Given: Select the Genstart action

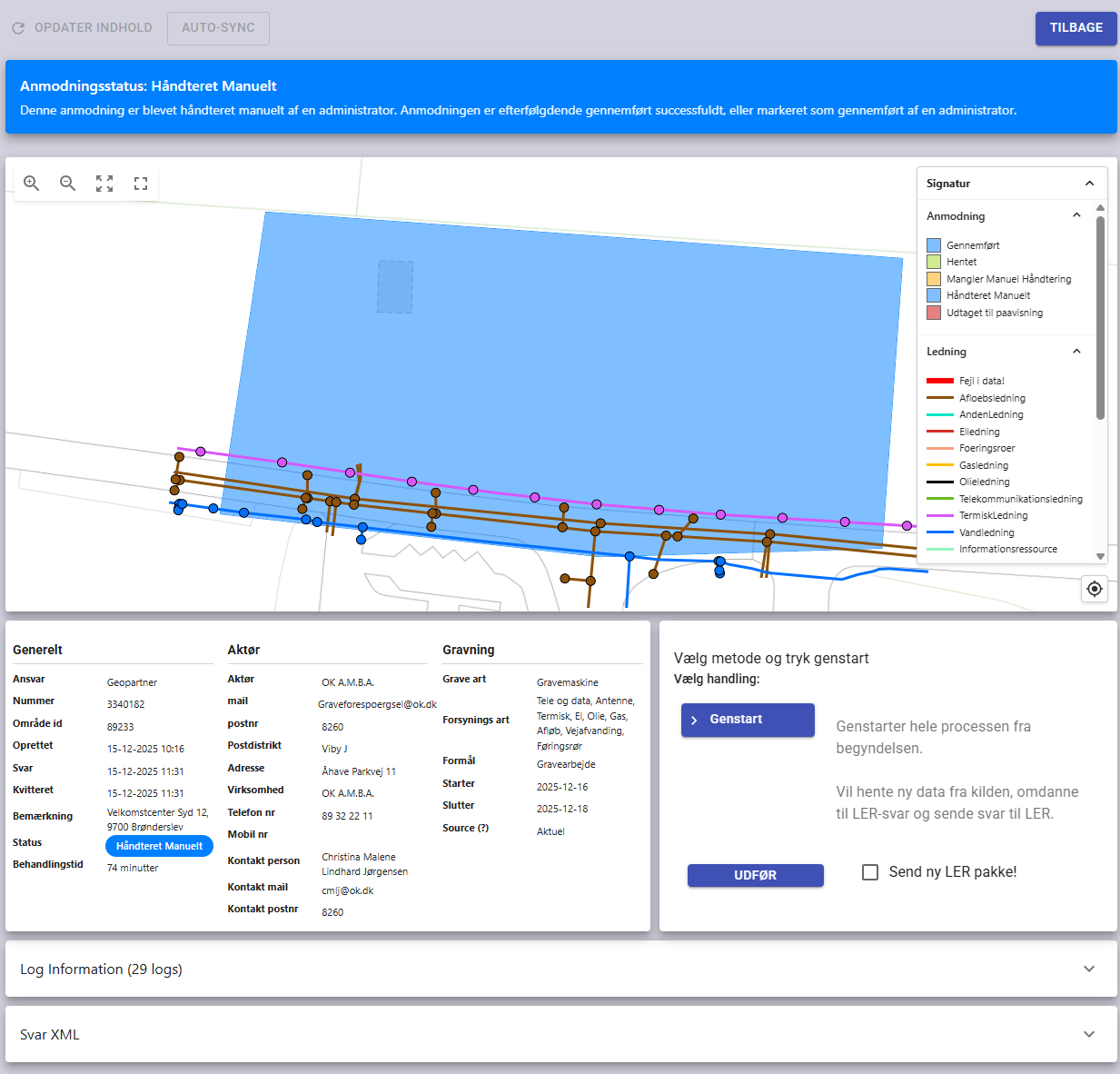Looking at the screenshot, I should point(748,720).
